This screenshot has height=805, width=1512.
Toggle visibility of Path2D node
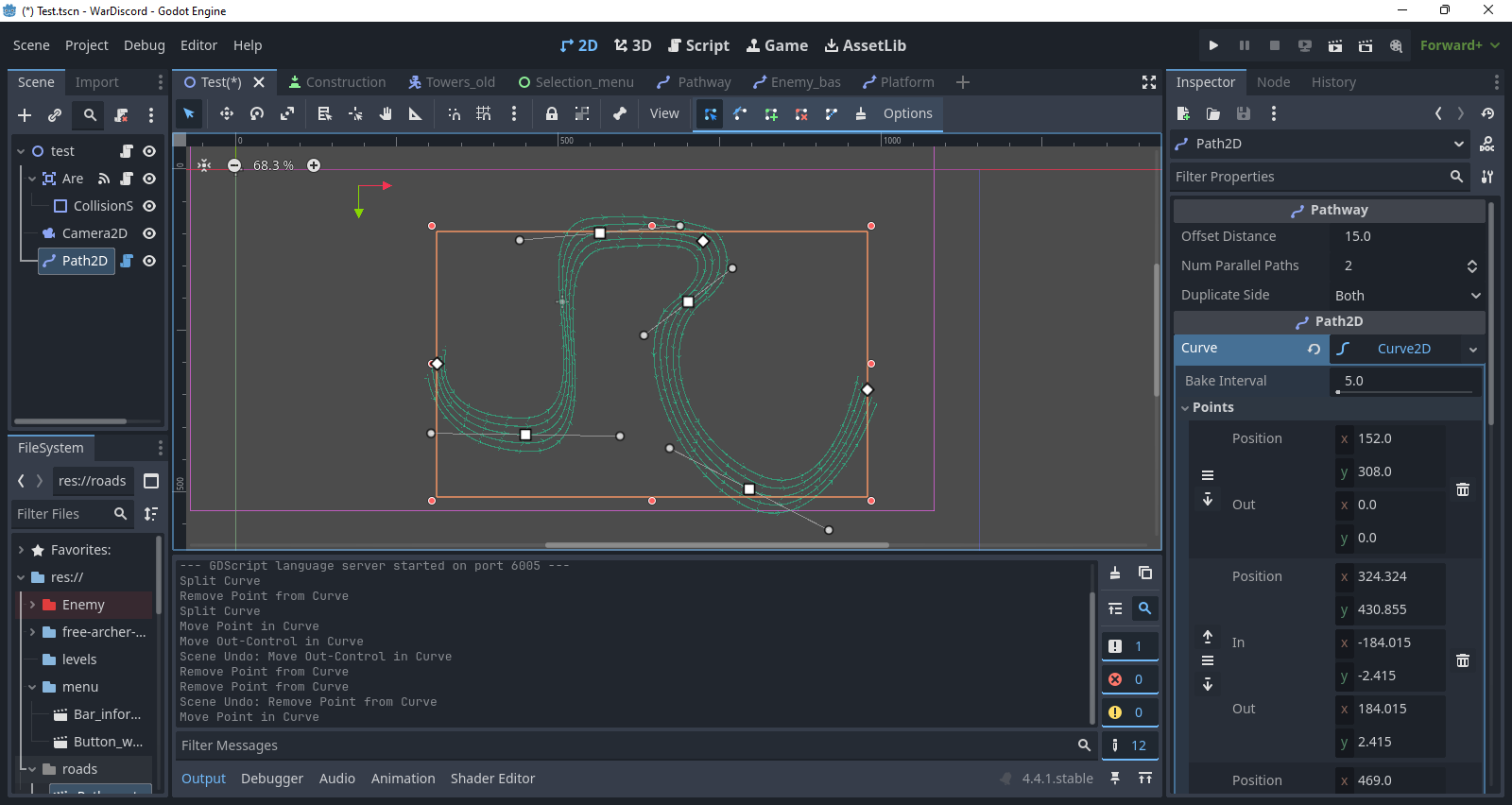(149, 261)
